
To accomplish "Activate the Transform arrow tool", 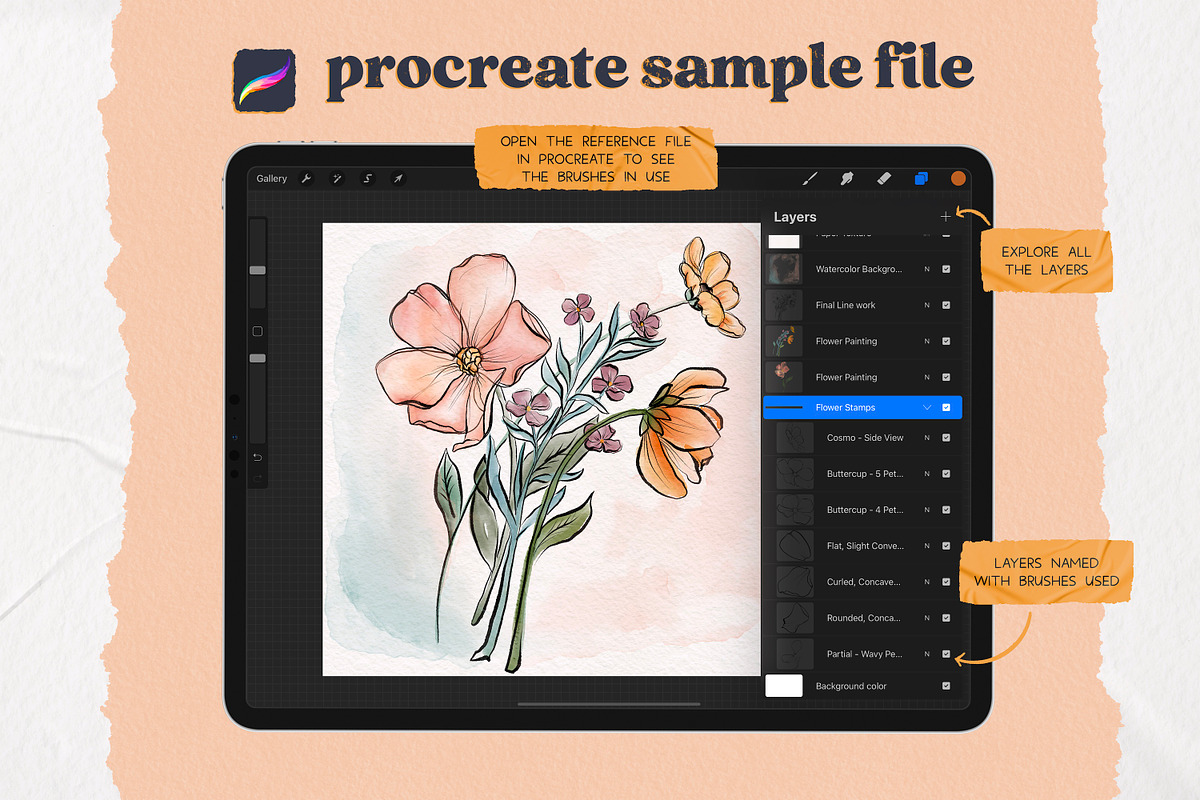I will [398, 179].
